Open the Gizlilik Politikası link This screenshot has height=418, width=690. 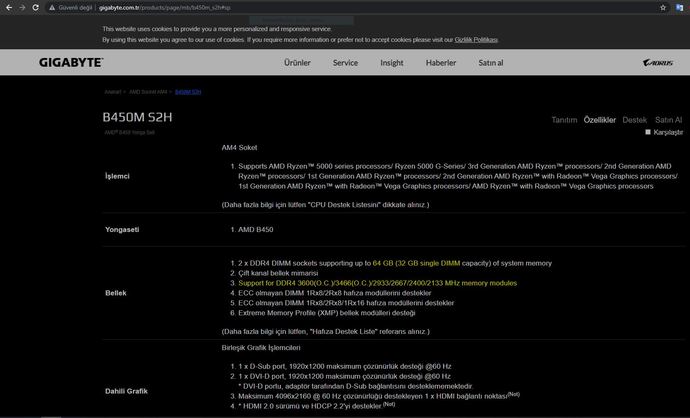[x=476, y=40]
